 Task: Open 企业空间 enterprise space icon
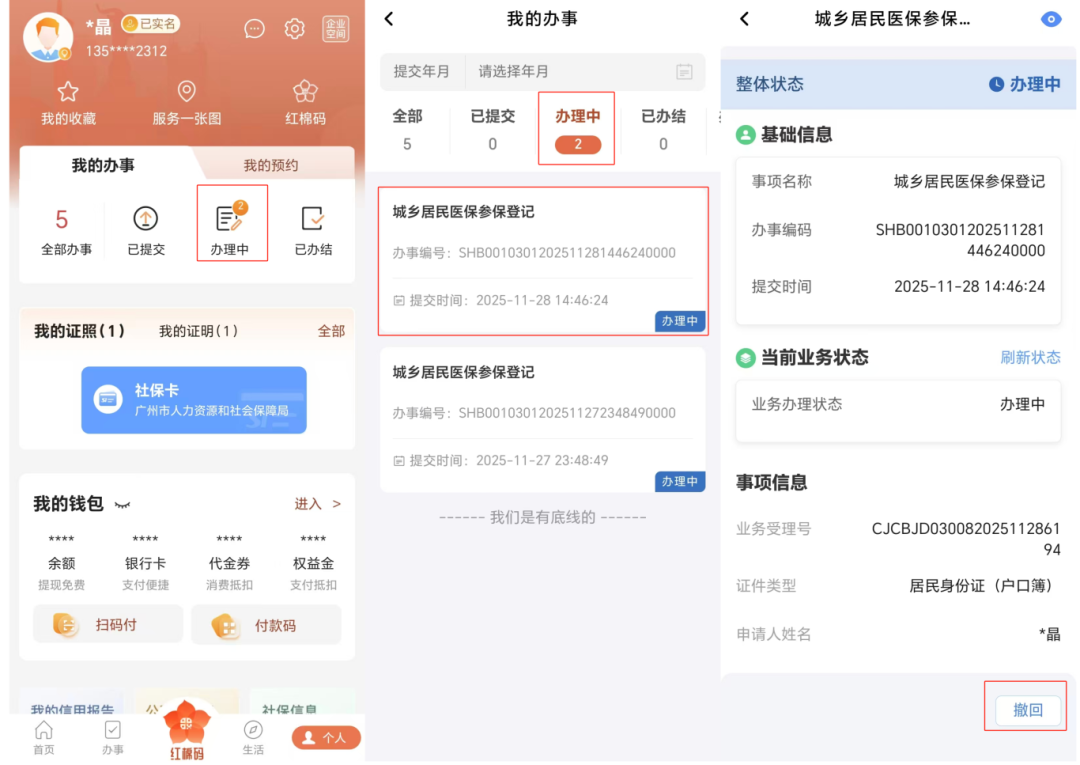pos(336,29)
